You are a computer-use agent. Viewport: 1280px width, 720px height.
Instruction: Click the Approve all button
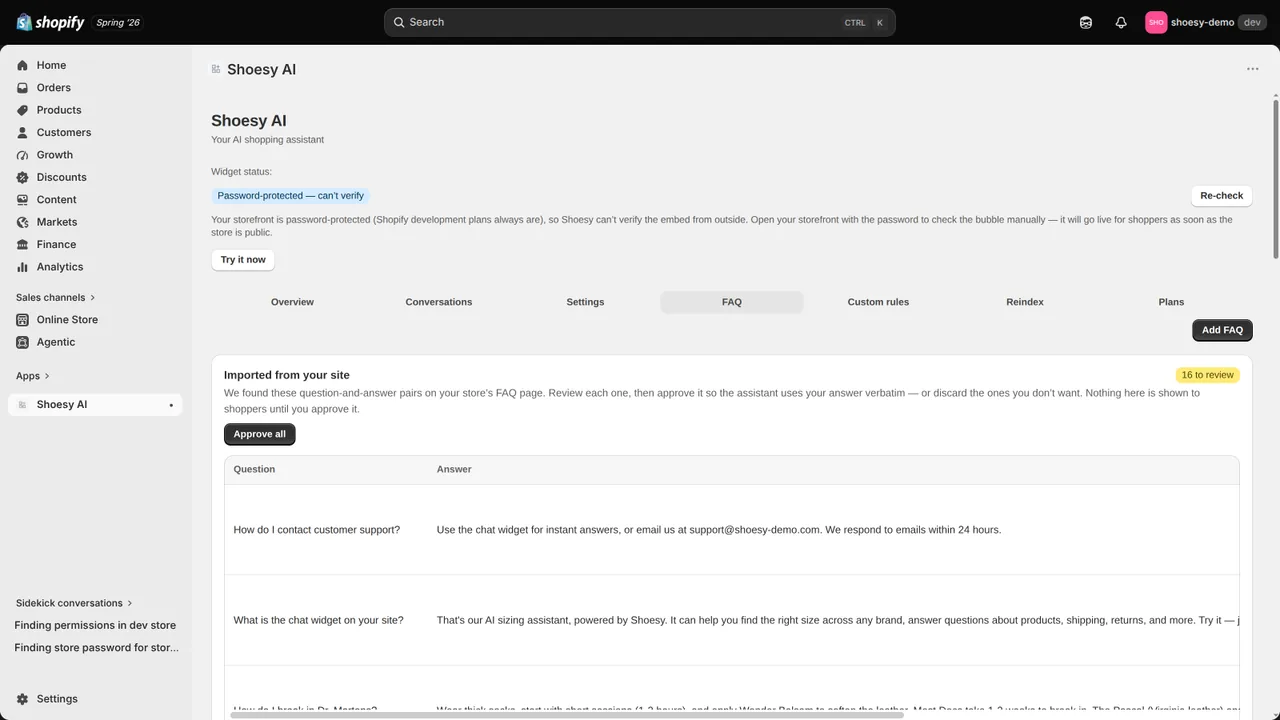click(x=260, y=434)
